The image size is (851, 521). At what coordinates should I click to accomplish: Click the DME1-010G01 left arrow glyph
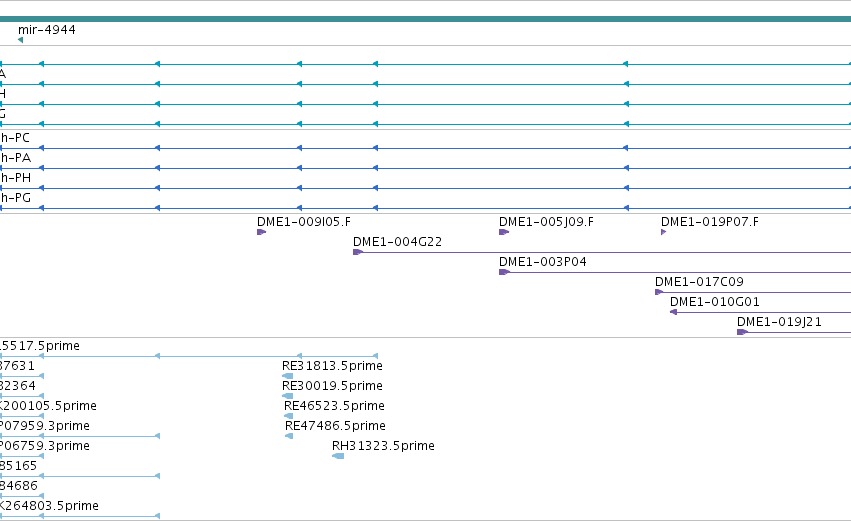point(674,312)
